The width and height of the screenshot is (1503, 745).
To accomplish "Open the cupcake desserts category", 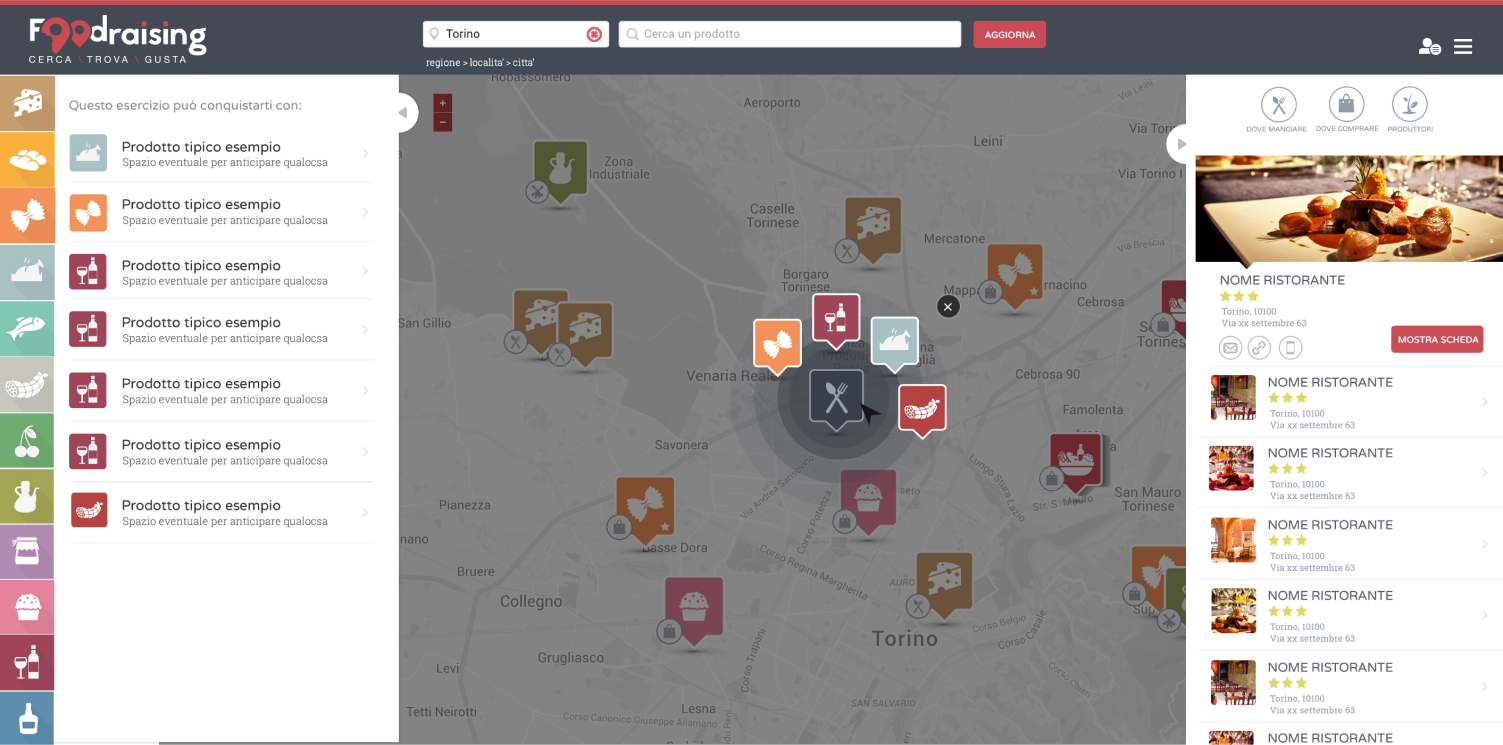I will click(27, 607).
